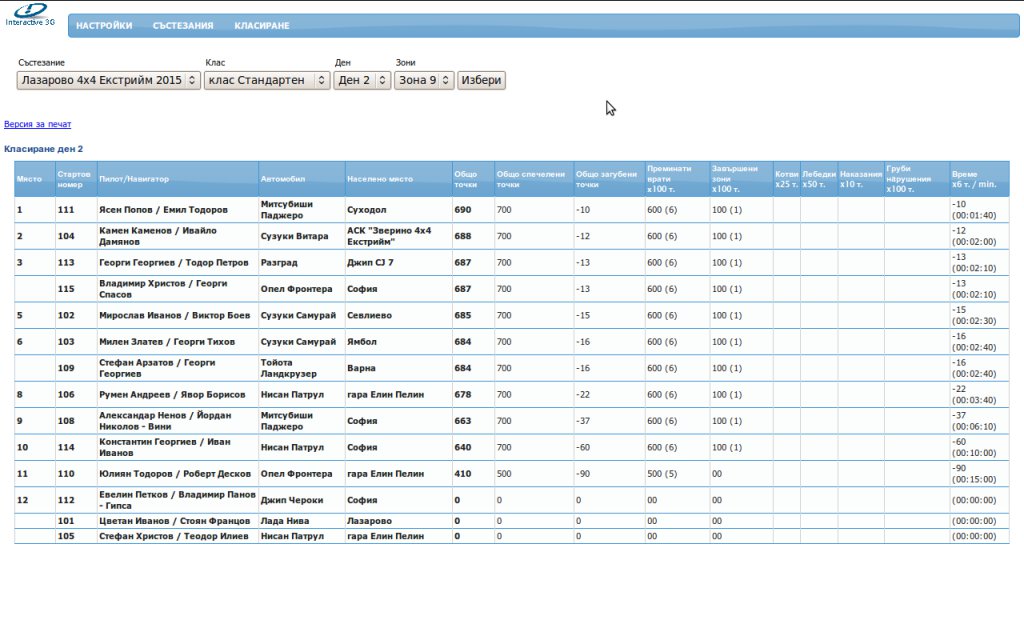Open the СЪСТЕЗАНИЯ menu

click(x=183, y=26)
